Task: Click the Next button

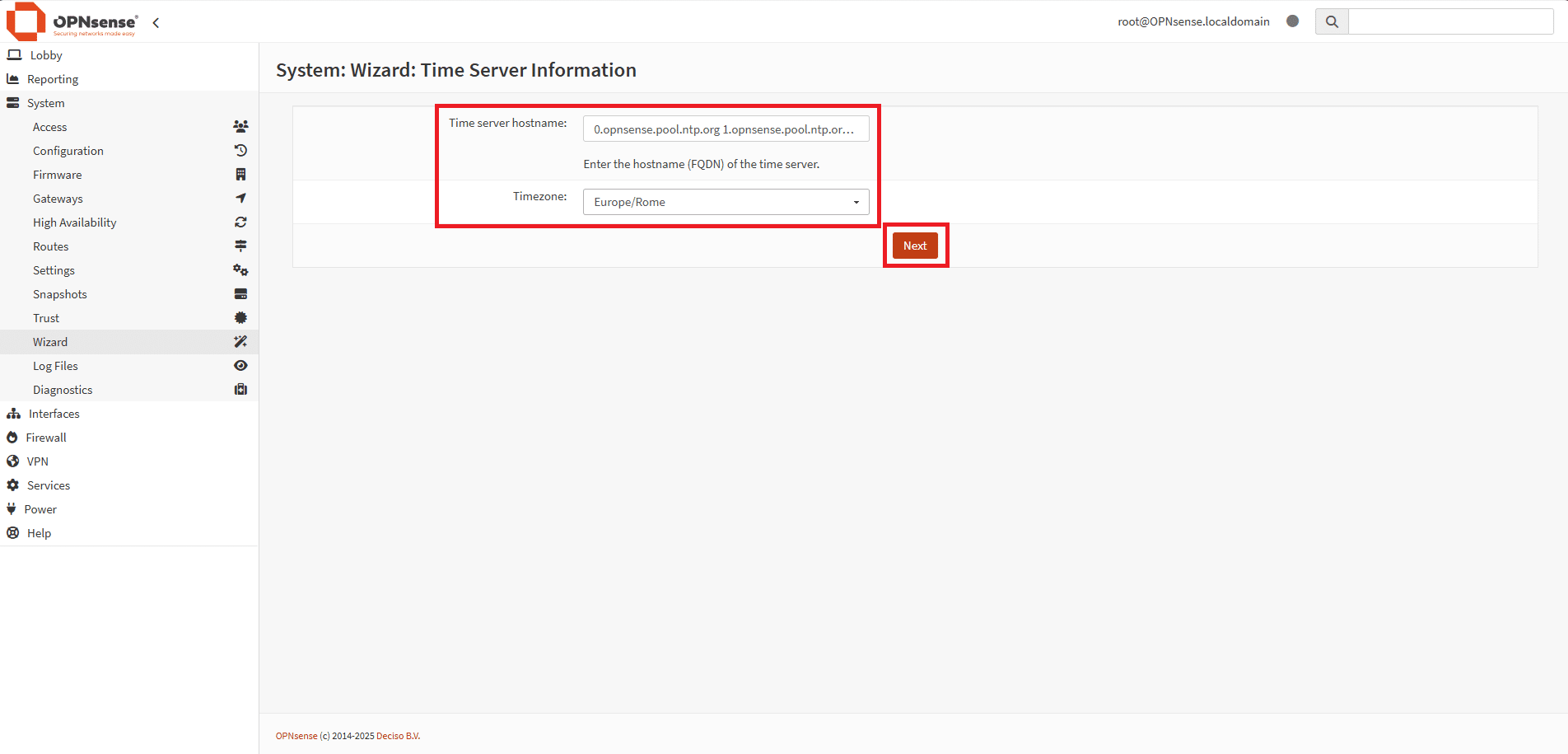Action: click(915, 246)
